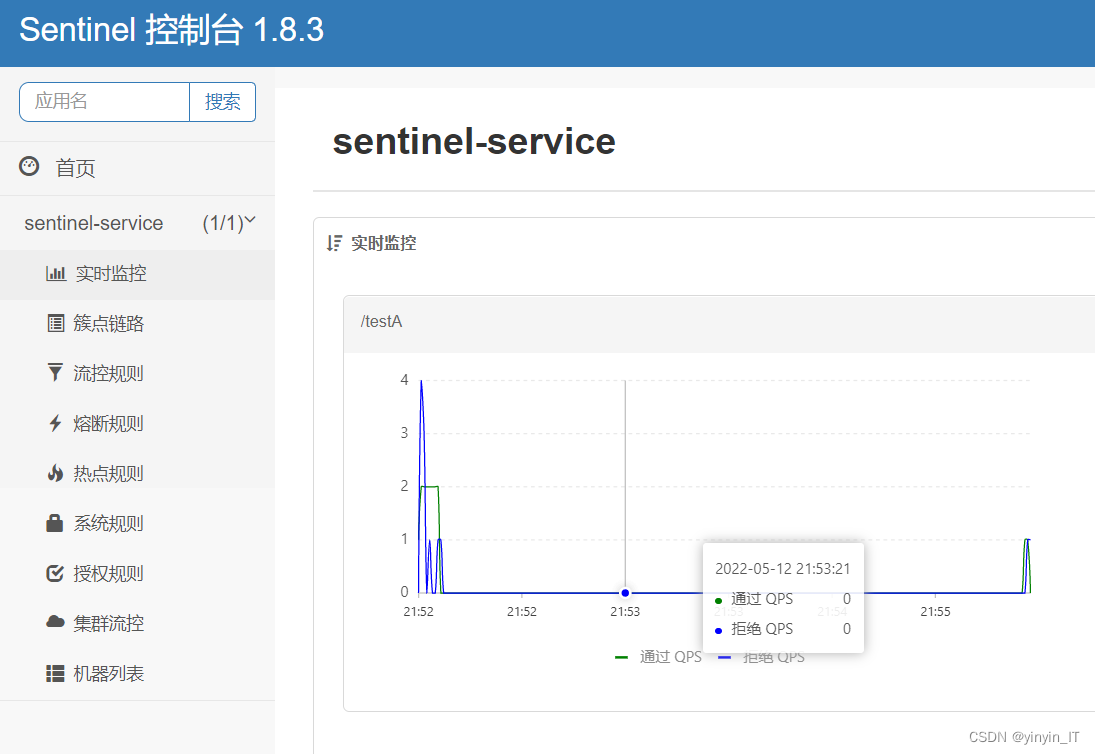The width and height of the screenshot is (1095, 754).
Task: Click the 21:55 x-axis label
Action: (935, 612)
